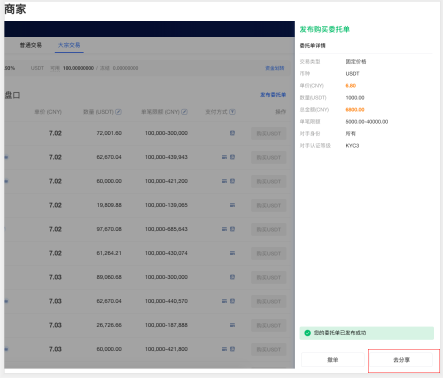Image resolution: width=443 pixels, height=378 pixels.
Task: Click the card payment icon in 61,264.21 row
Action: 232,253
